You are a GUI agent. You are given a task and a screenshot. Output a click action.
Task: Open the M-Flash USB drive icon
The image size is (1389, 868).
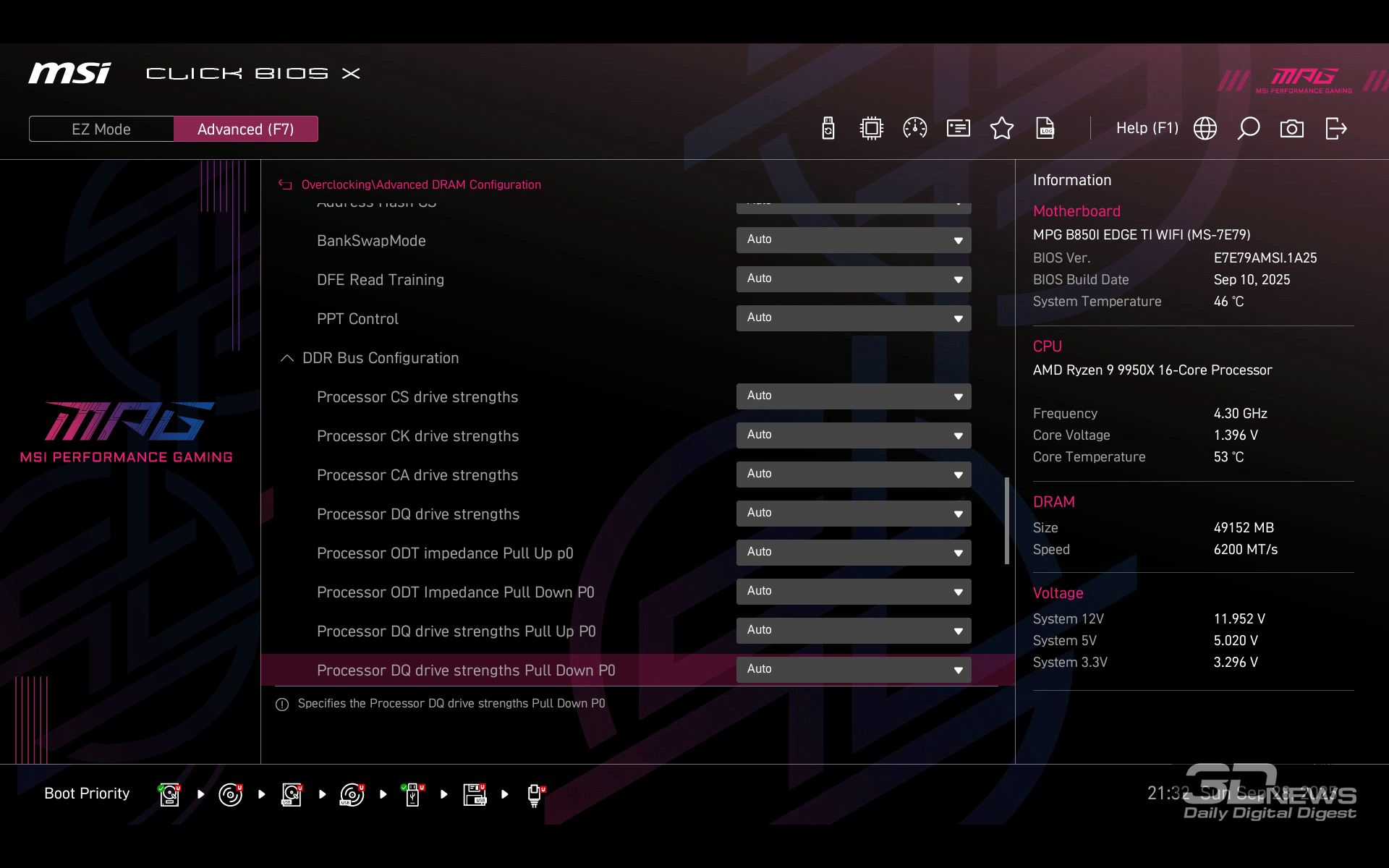(x=828, y=129)
